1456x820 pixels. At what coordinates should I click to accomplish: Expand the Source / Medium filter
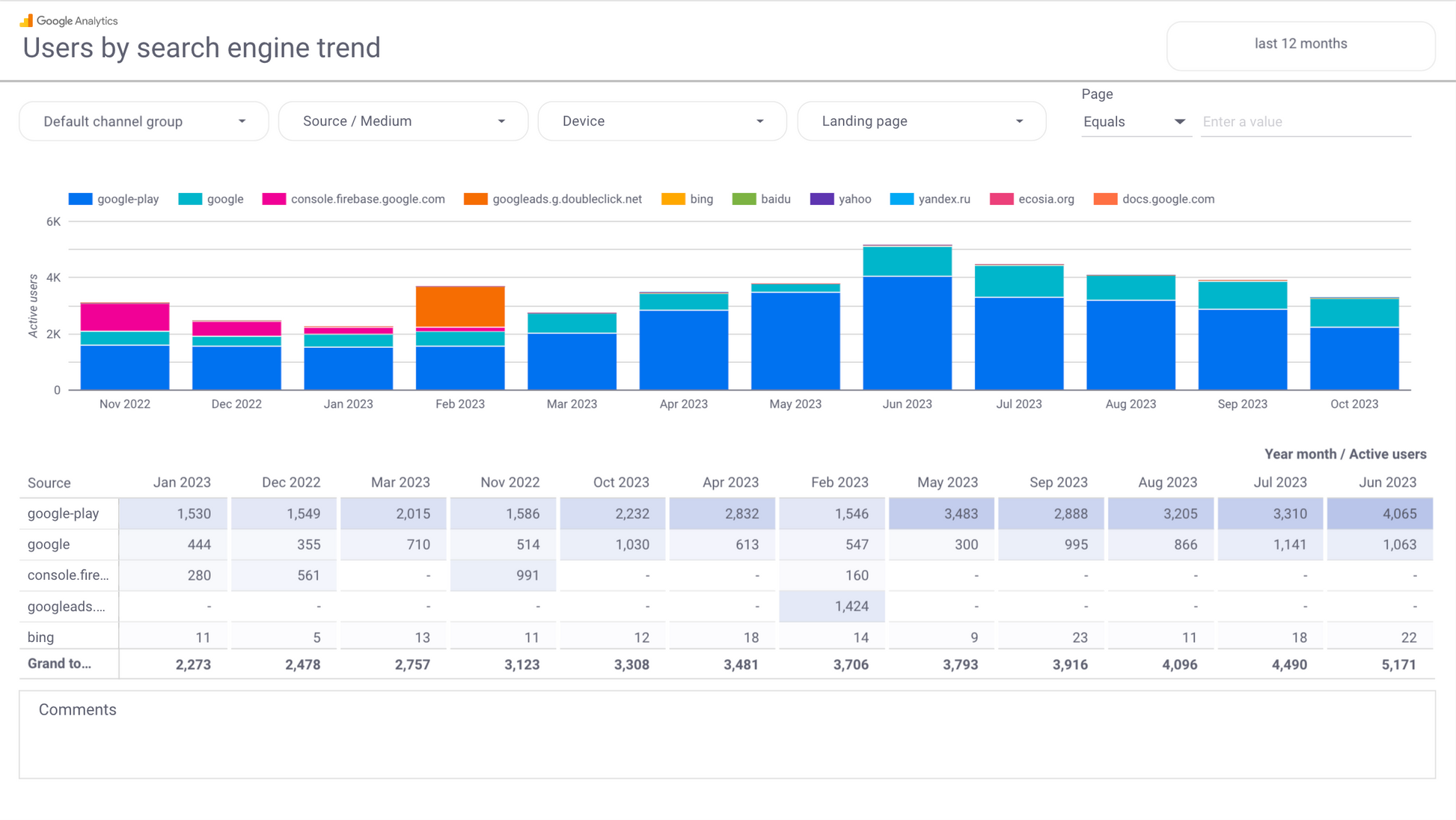403,121
